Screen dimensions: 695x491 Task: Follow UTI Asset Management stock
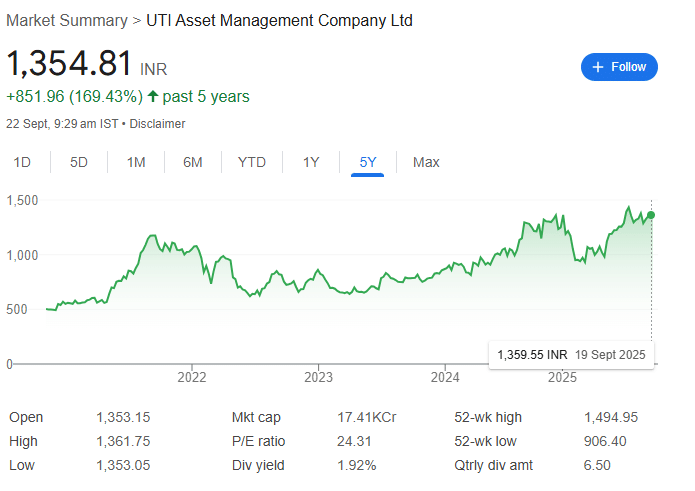619,67
